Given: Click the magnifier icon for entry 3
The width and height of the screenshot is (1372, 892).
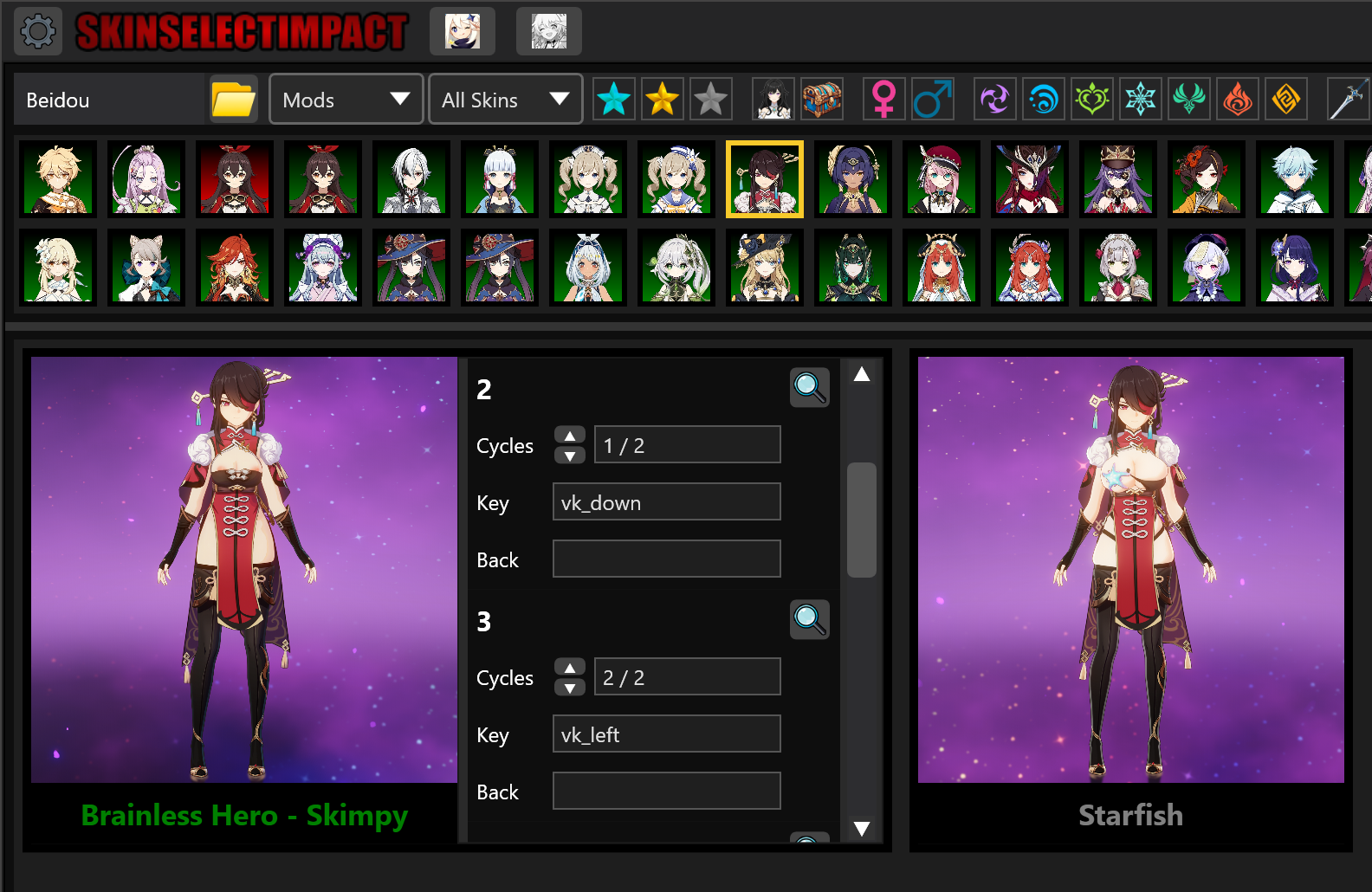Looking at the screenshot, I should 810,619.
